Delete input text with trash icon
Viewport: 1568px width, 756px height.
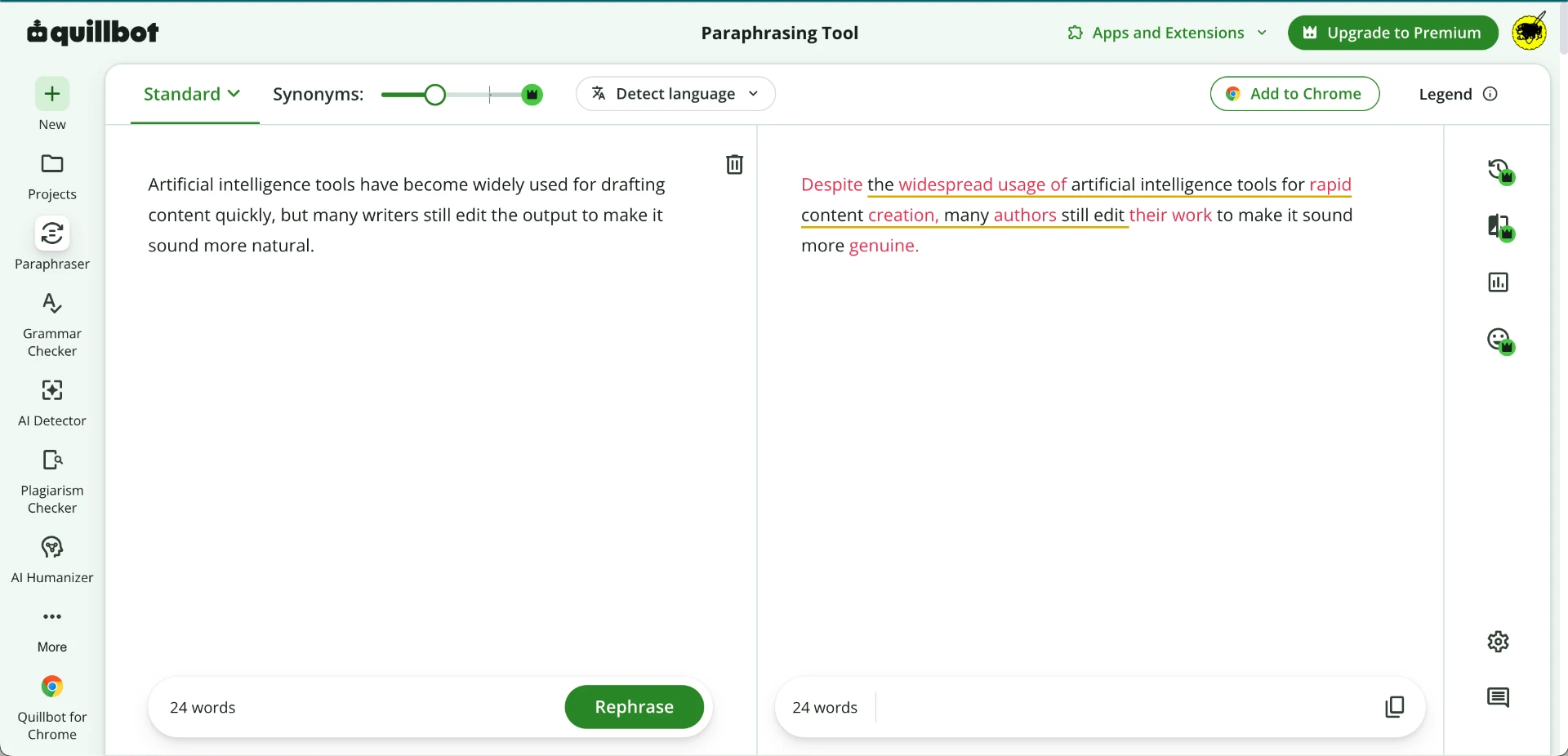pos(735,165)
